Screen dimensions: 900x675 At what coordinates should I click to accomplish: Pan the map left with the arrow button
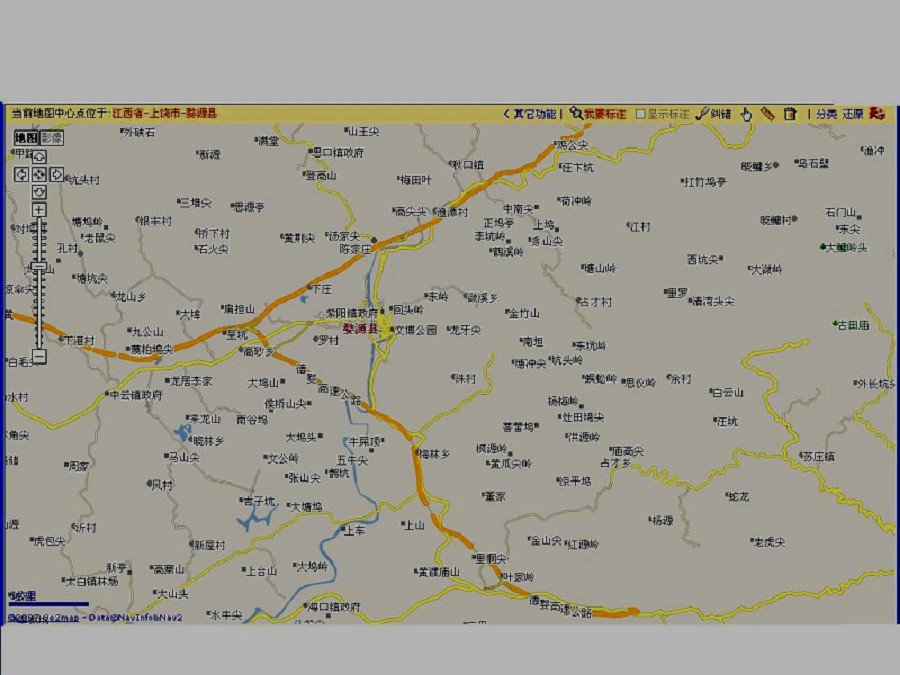click(21, 174)
